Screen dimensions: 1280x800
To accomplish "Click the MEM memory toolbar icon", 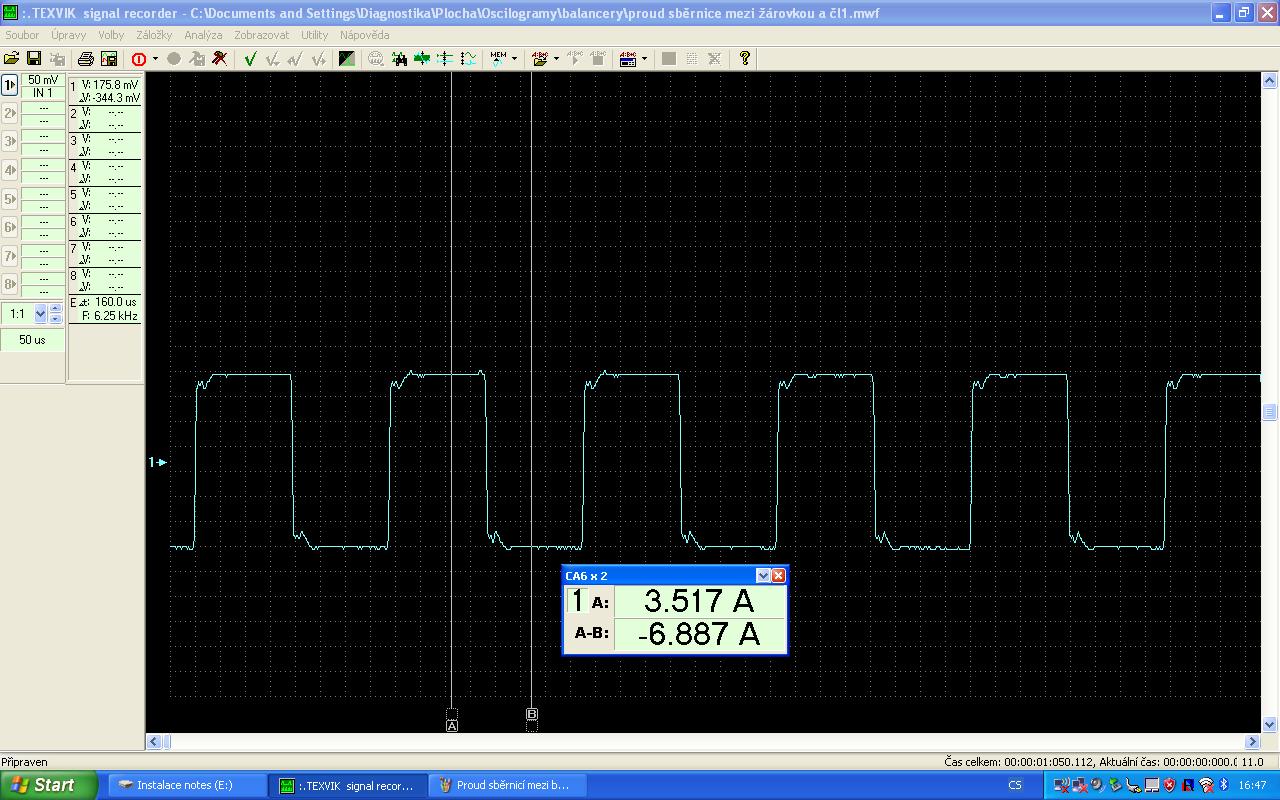I will click(x=498, y=59).
